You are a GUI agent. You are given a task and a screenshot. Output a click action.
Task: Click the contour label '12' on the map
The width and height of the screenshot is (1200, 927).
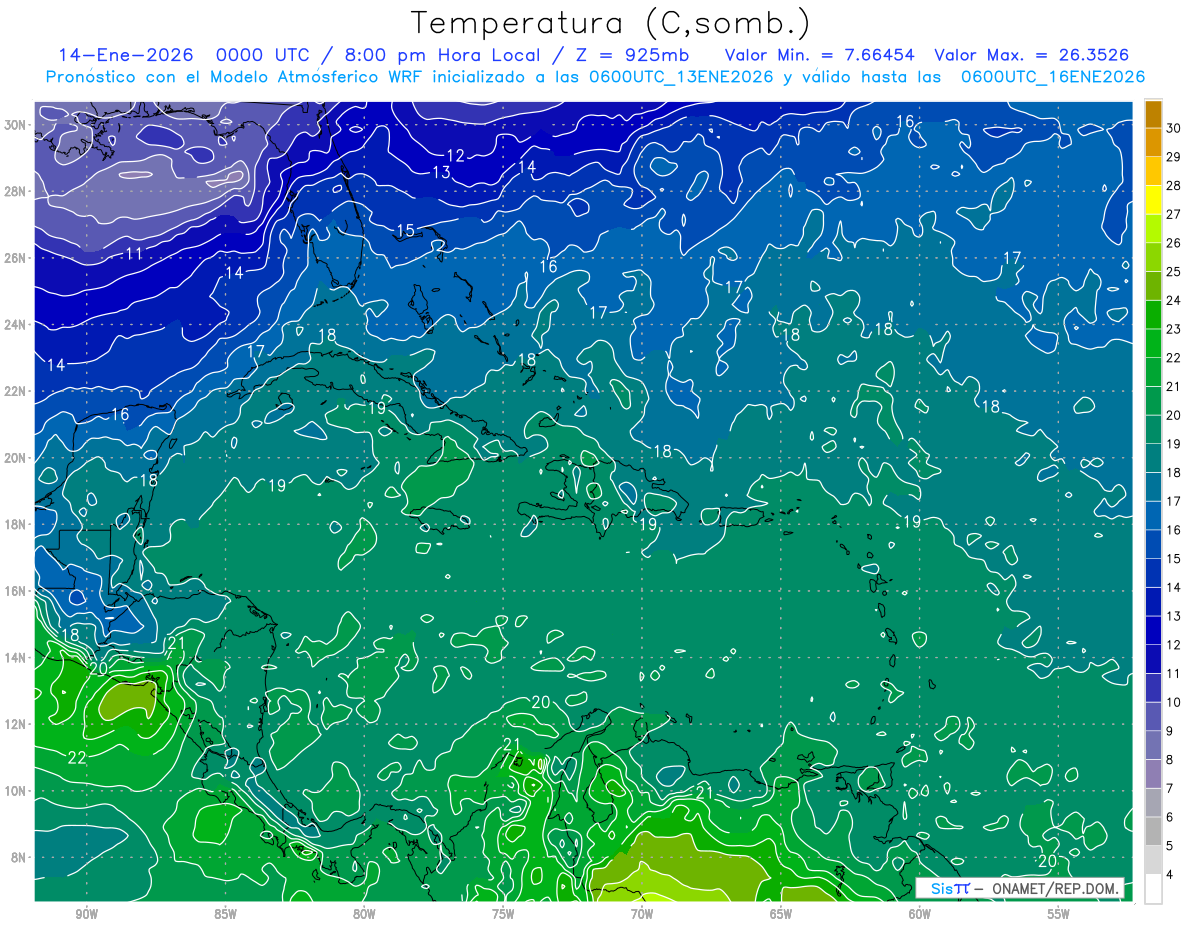coord(455,155)
